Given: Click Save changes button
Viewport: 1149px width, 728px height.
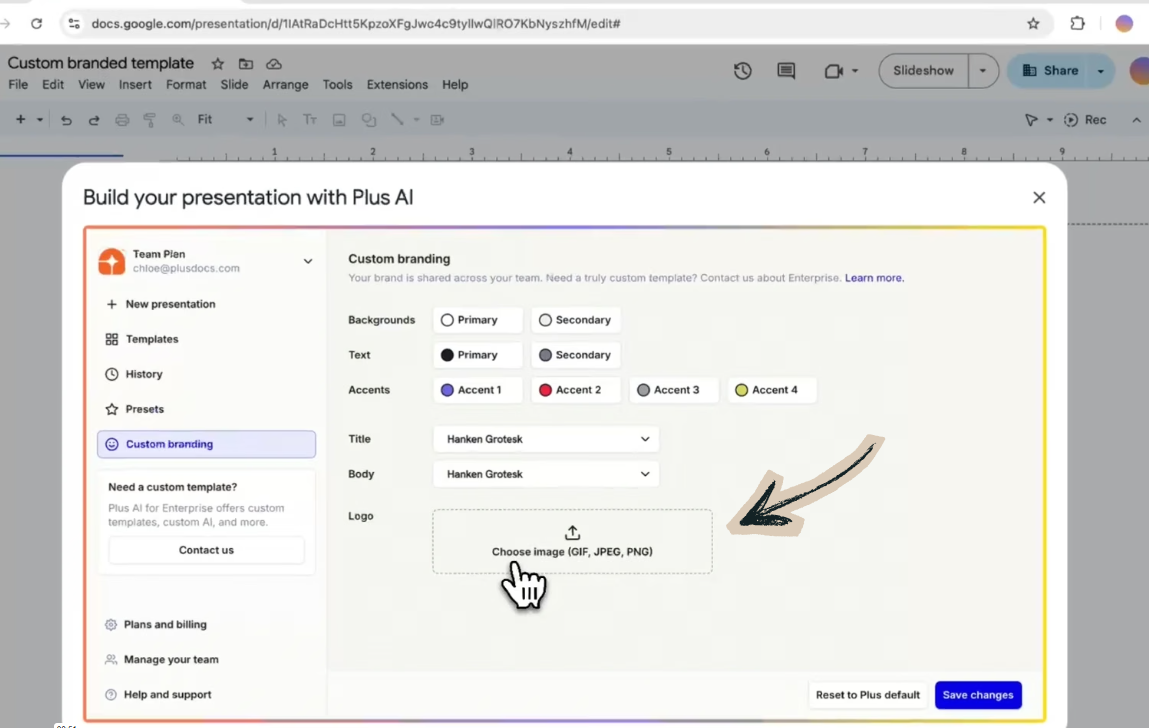Looking at the screenshot, I should pyautogui.click(x=978, y=695).
